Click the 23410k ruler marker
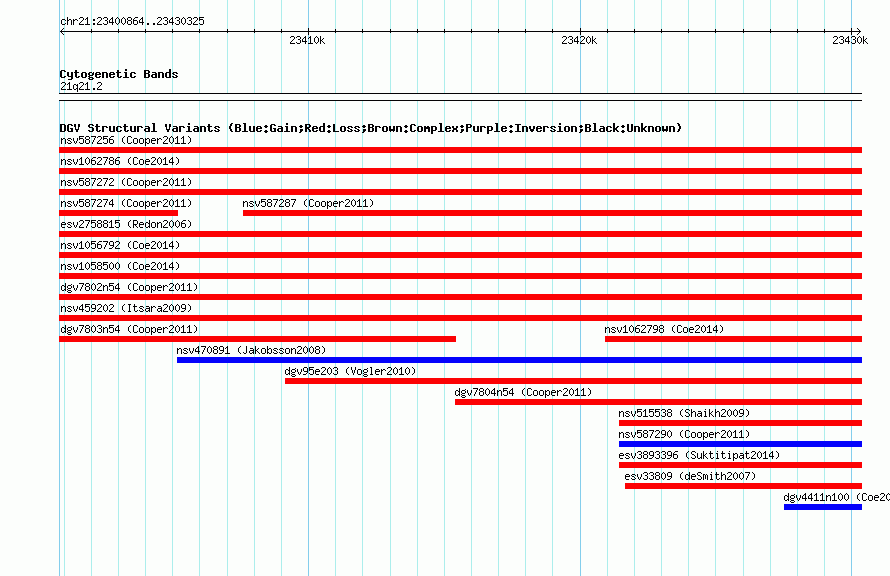890x576 pixels. click(x=307, y=40)
